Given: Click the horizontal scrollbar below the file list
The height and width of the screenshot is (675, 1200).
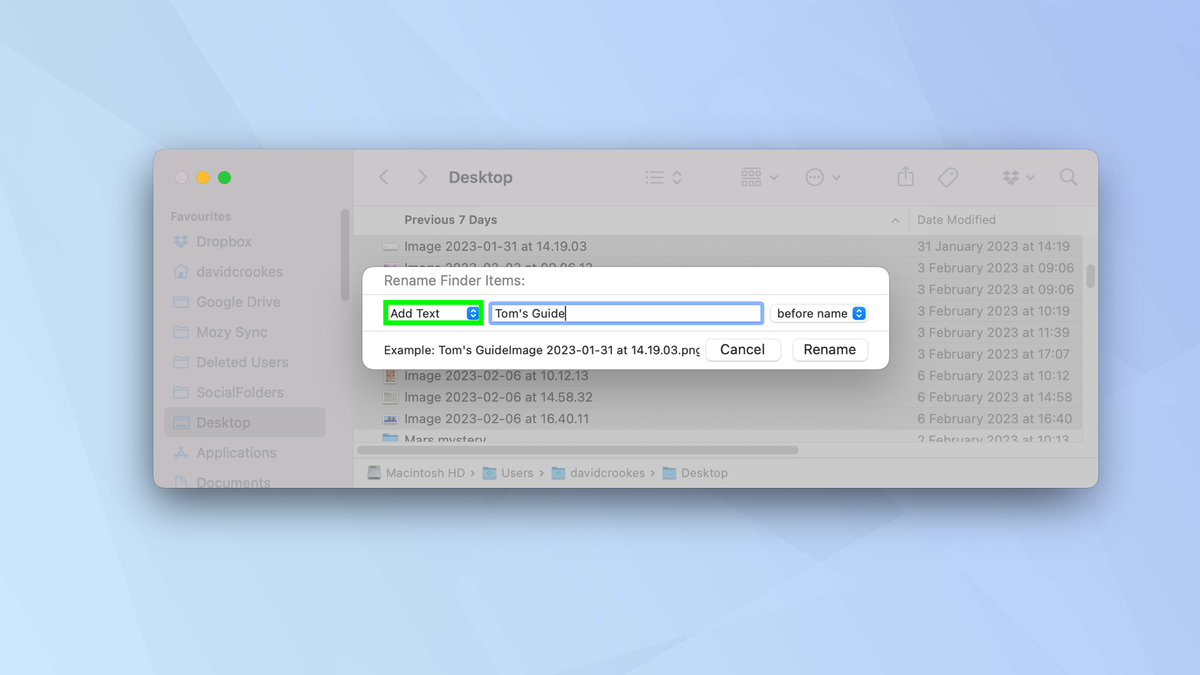Looking at the screenshot, I should [580, 449].
